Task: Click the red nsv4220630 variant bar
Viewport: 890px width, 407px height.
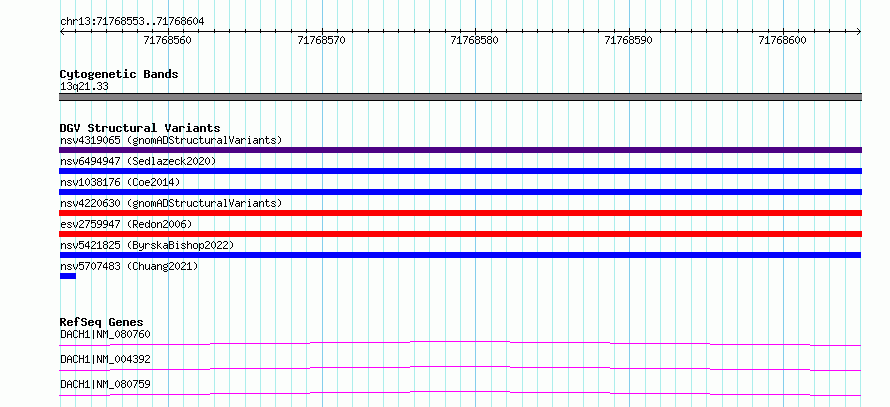Action: [460, 213]
